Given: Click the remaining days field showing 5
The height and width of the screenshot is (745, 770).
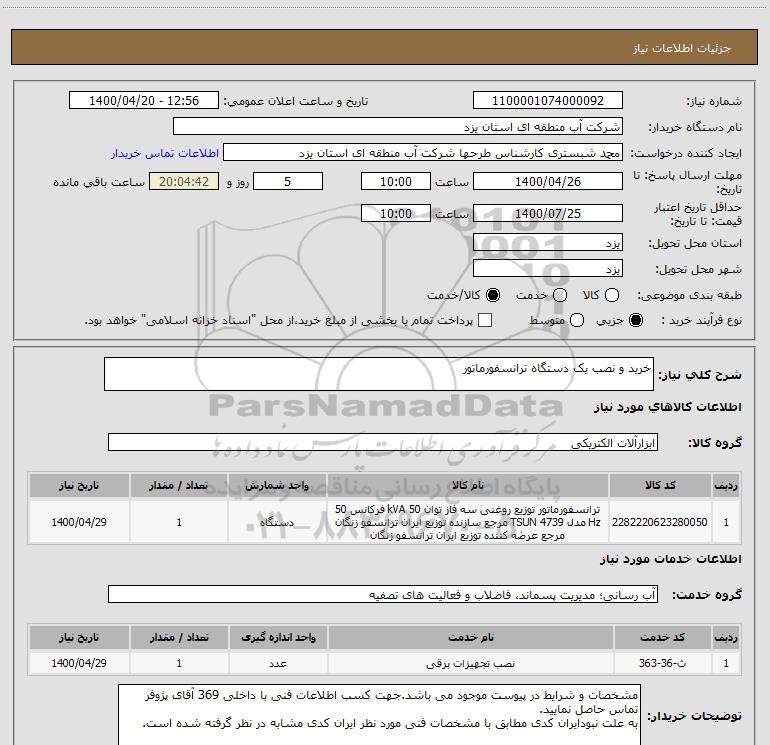Looking at the screenshot, I should 288,181.
